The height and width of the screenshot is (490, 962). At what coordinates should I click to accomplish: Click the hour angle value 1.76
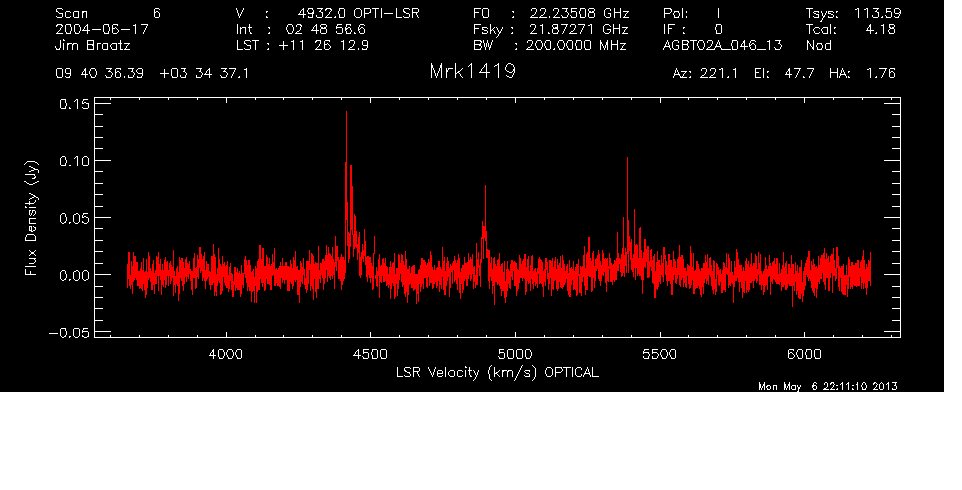880,74
